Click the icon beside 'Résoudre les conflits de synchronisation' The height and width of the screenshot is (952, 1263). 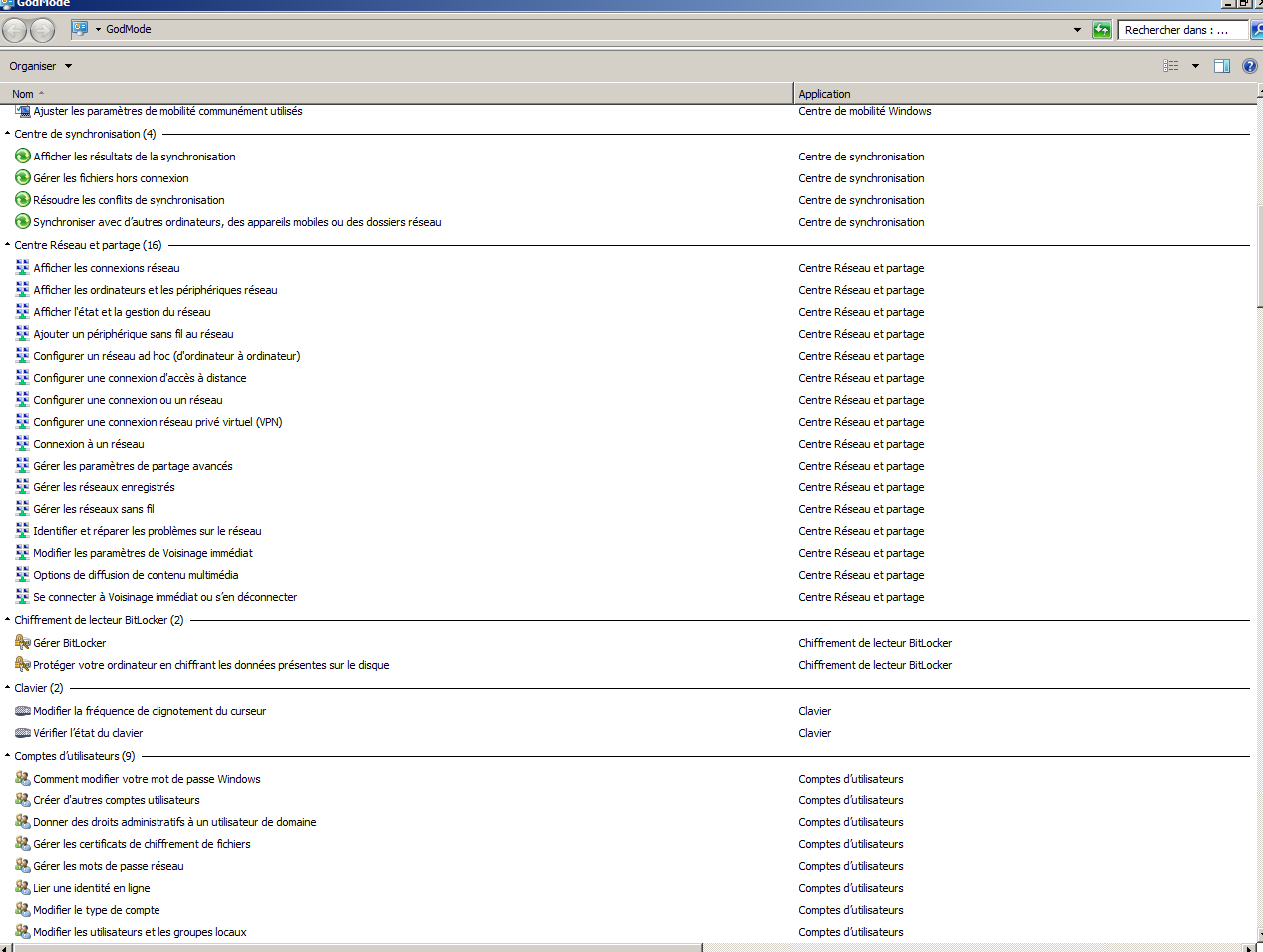(x=22, y=200)
